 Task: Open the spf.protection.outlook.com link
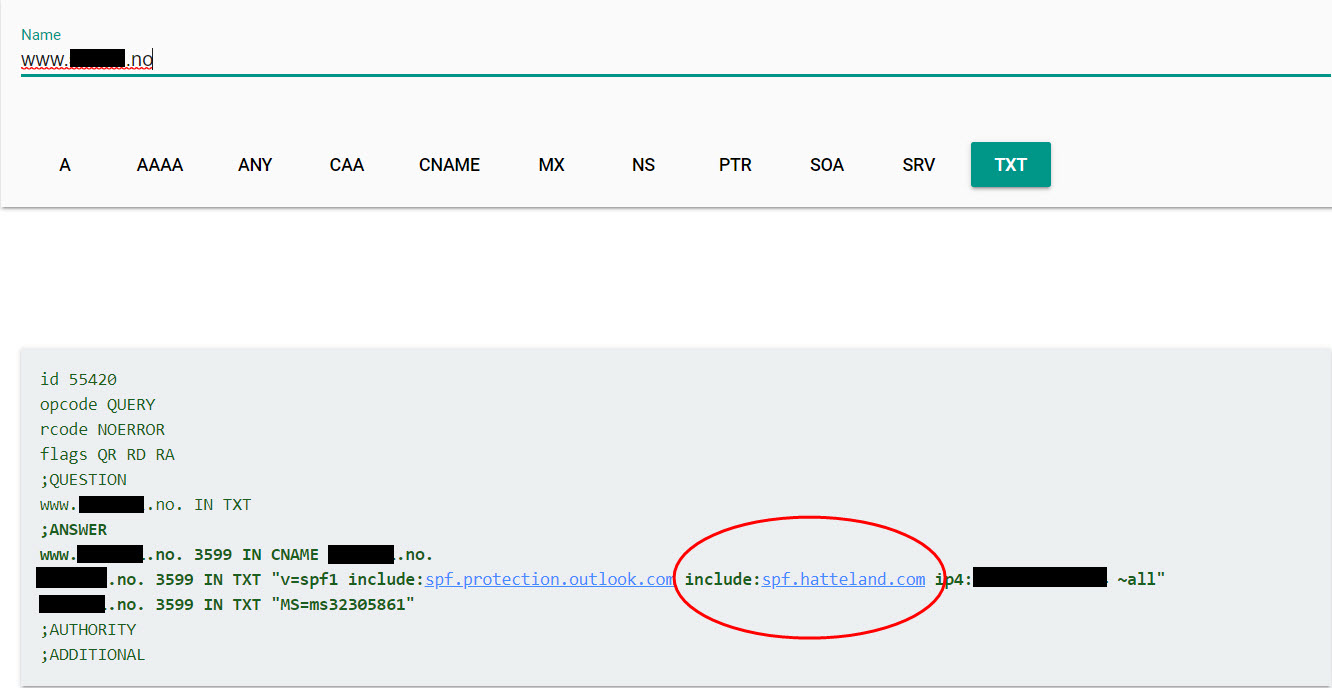549,579
